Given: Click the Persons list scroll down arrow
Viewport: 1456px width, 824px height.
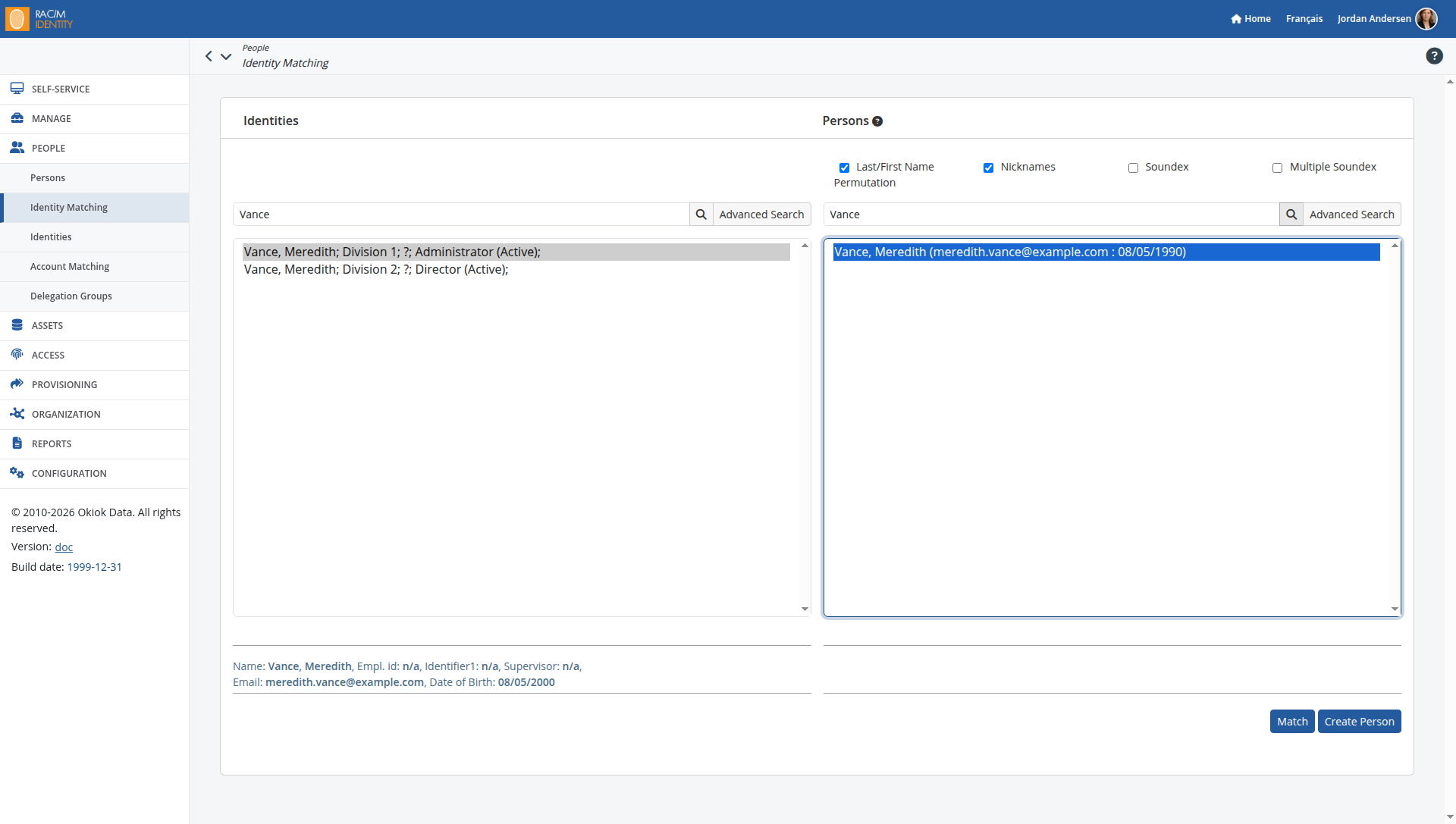Looking at the screenshot, I should click(1395, 609).
